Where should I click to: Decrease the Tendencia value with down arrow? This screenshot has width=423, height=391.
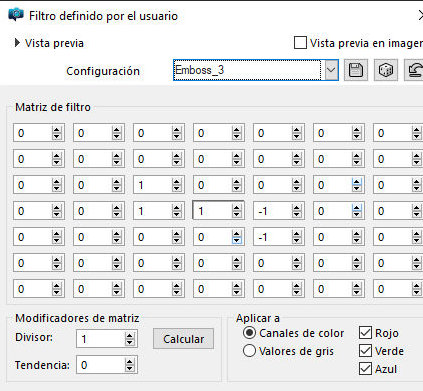(x=129, y=368)
